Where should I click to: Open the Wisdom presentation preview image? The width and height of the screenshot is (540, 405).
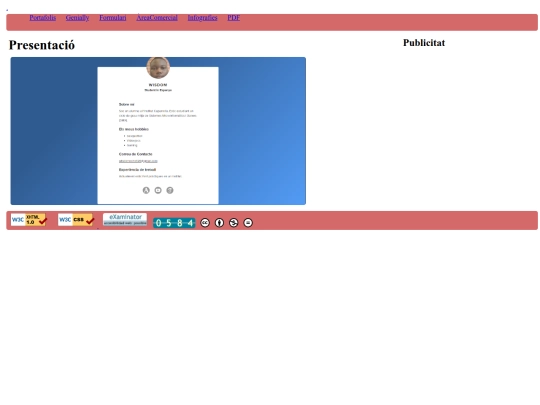[x=158, y=131]
